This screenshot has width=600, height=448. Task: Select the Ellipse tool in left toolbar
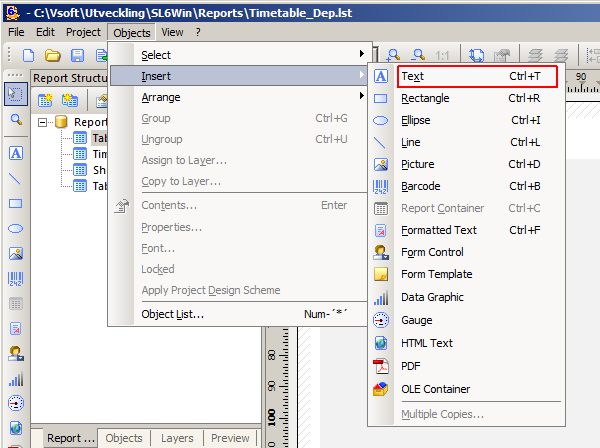click(15, 229)
